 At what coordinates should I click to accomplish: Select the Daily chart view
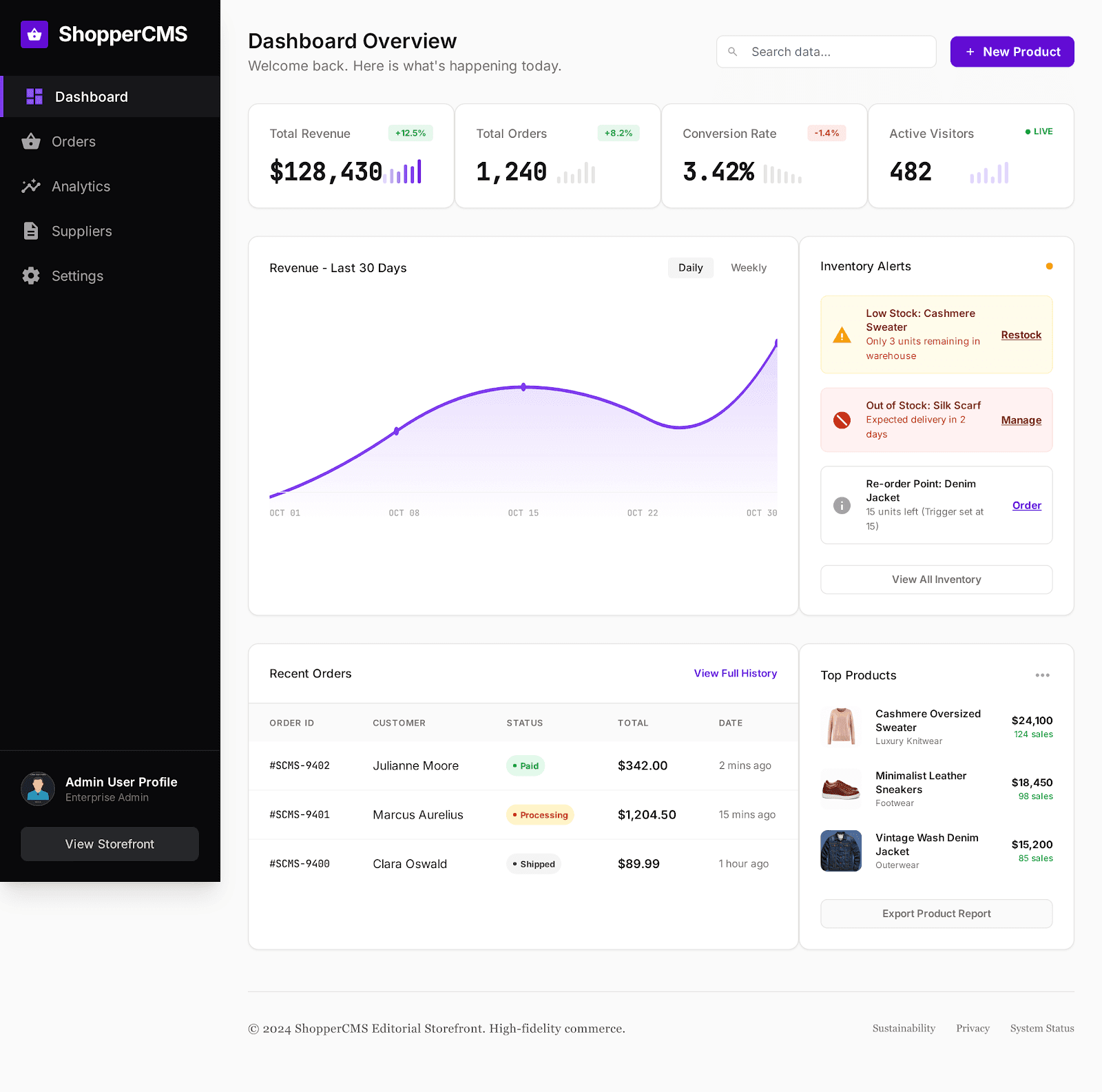[x=690, y=268]
